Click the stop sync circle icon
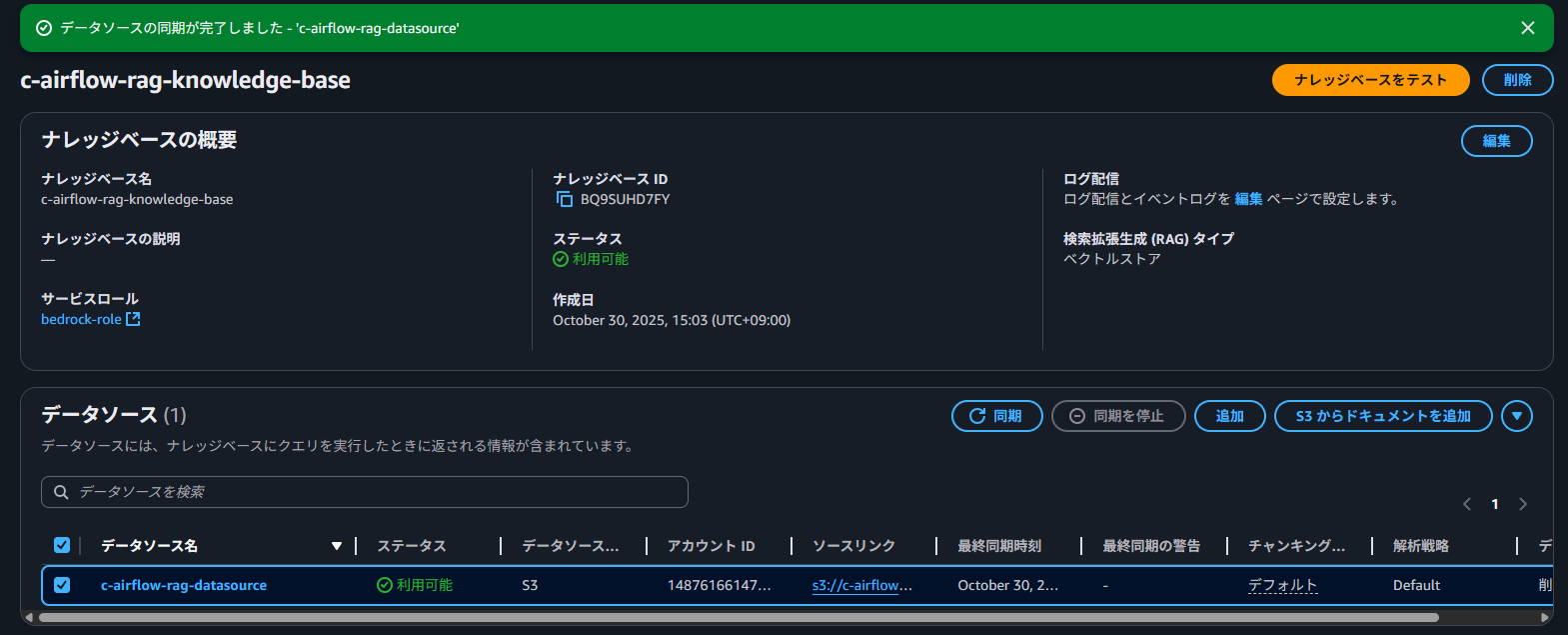 pyautogui.click(x=1077, y=416)
